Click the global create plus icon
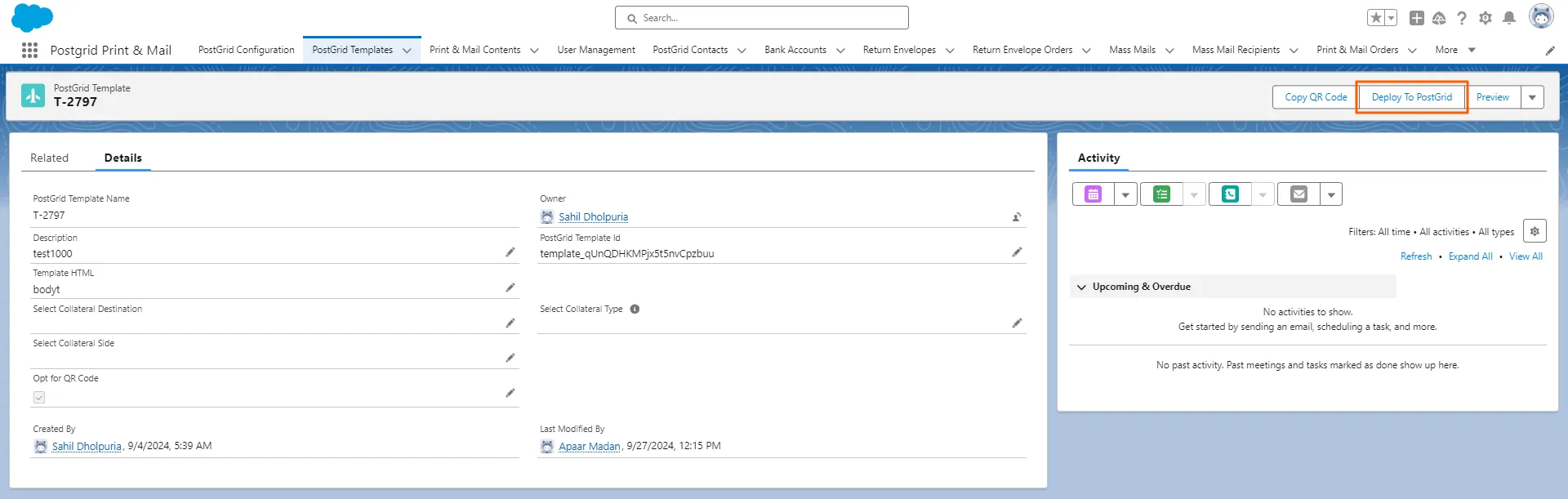 point(1417,18)
